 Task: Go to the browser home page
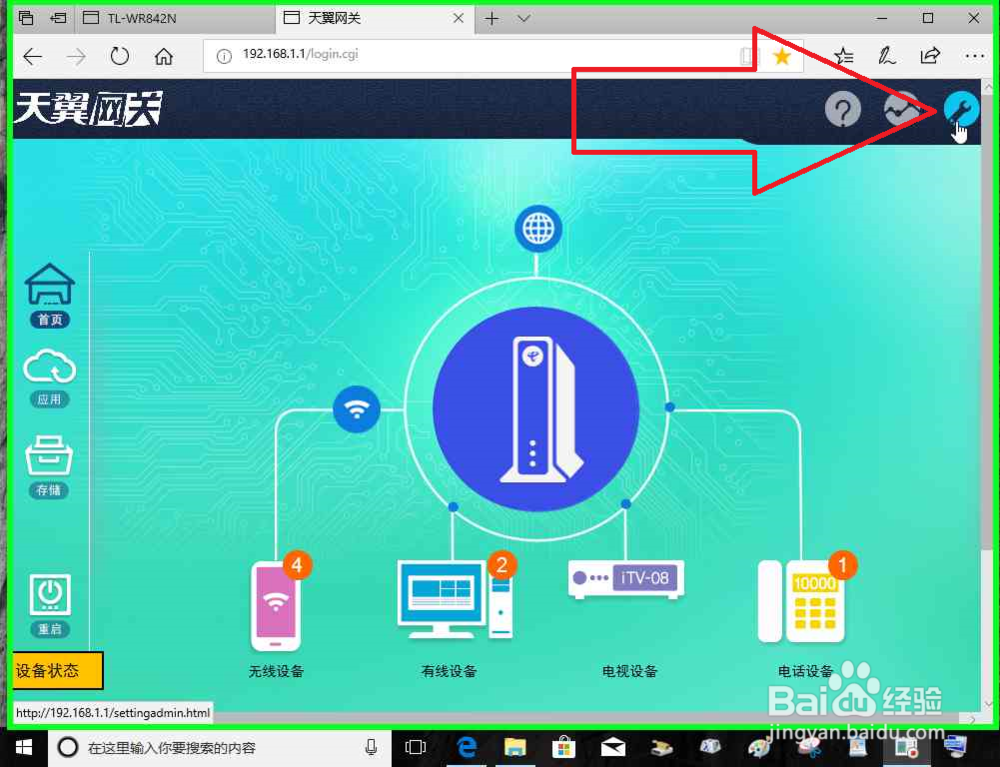[163, 57]
